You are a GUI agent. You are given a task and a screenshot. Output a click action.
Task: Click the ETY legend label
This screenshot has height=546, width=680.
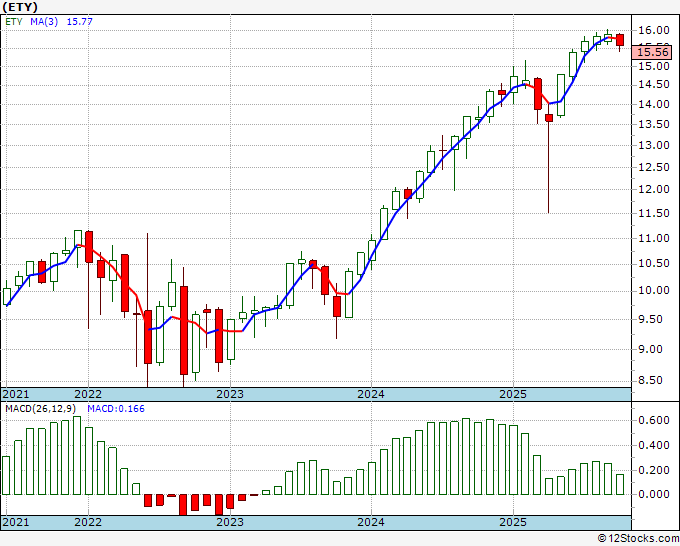click(x=14, y=22)
